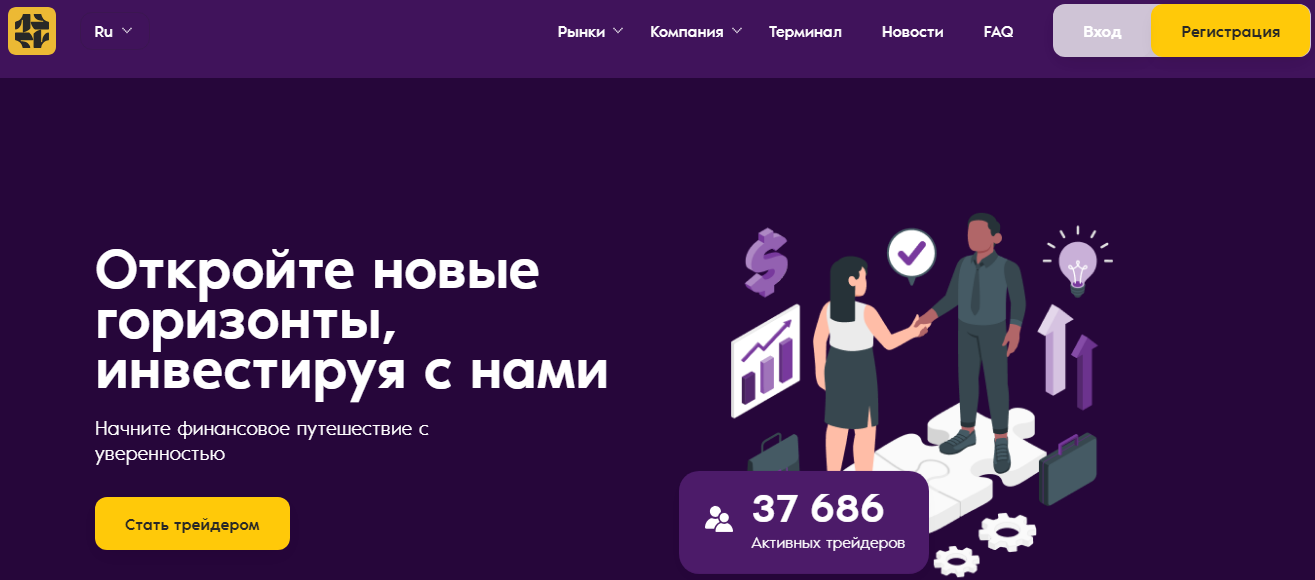Image resolution: width=1315 pixels, height=580 pixels.
Task: Click the purple dollar sign icon
Action: tap(767, 262)
